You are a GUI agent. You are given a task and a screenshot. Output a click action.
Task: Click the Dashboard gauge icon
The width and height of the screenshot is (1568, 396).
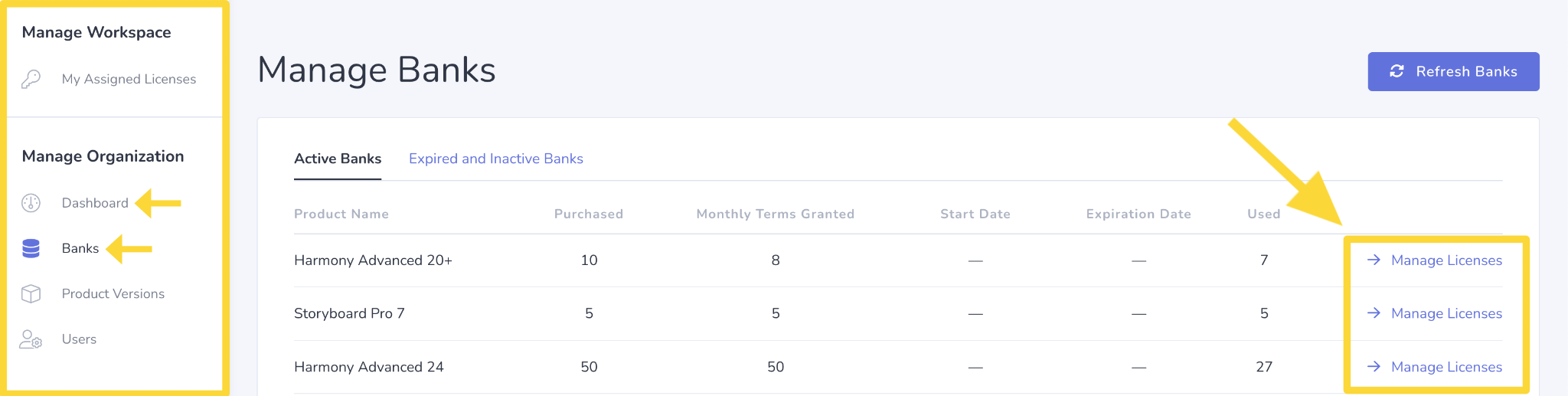click(31, 203)
